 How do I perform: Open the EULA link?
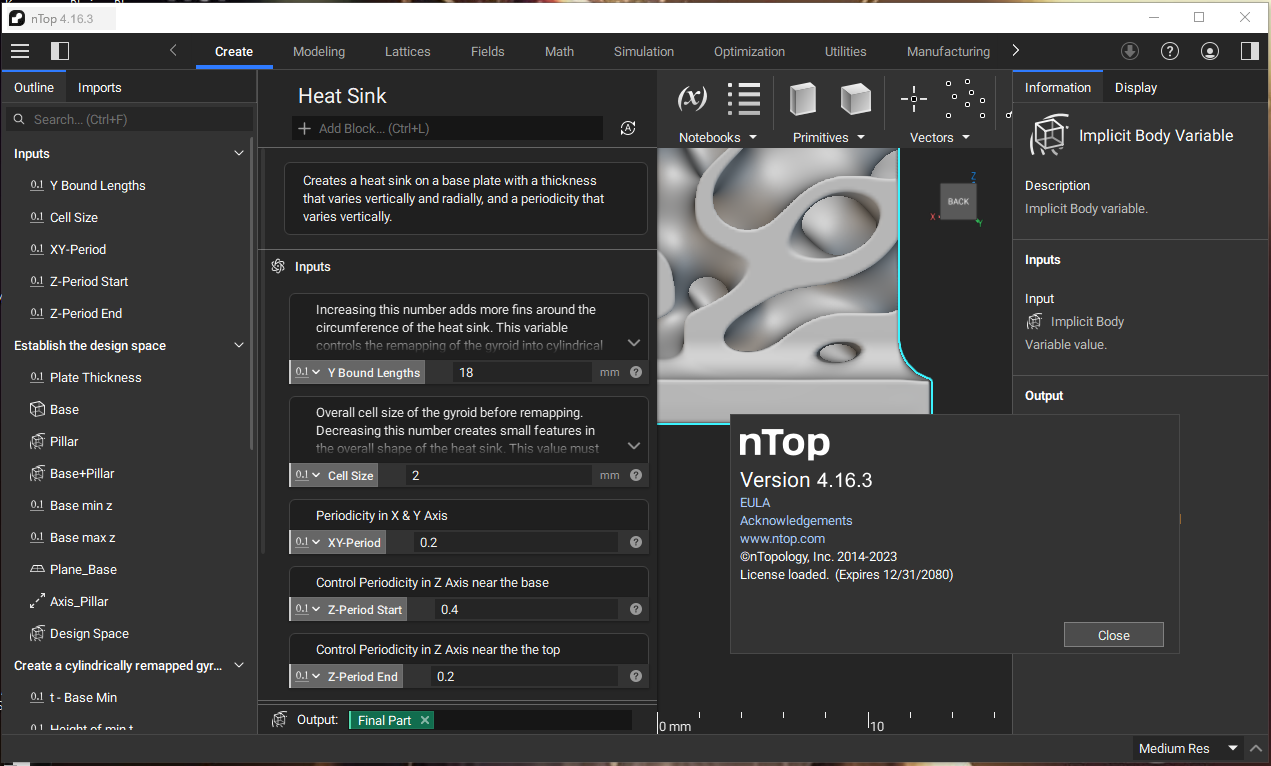pyautogui.click(x=755, y=503)
